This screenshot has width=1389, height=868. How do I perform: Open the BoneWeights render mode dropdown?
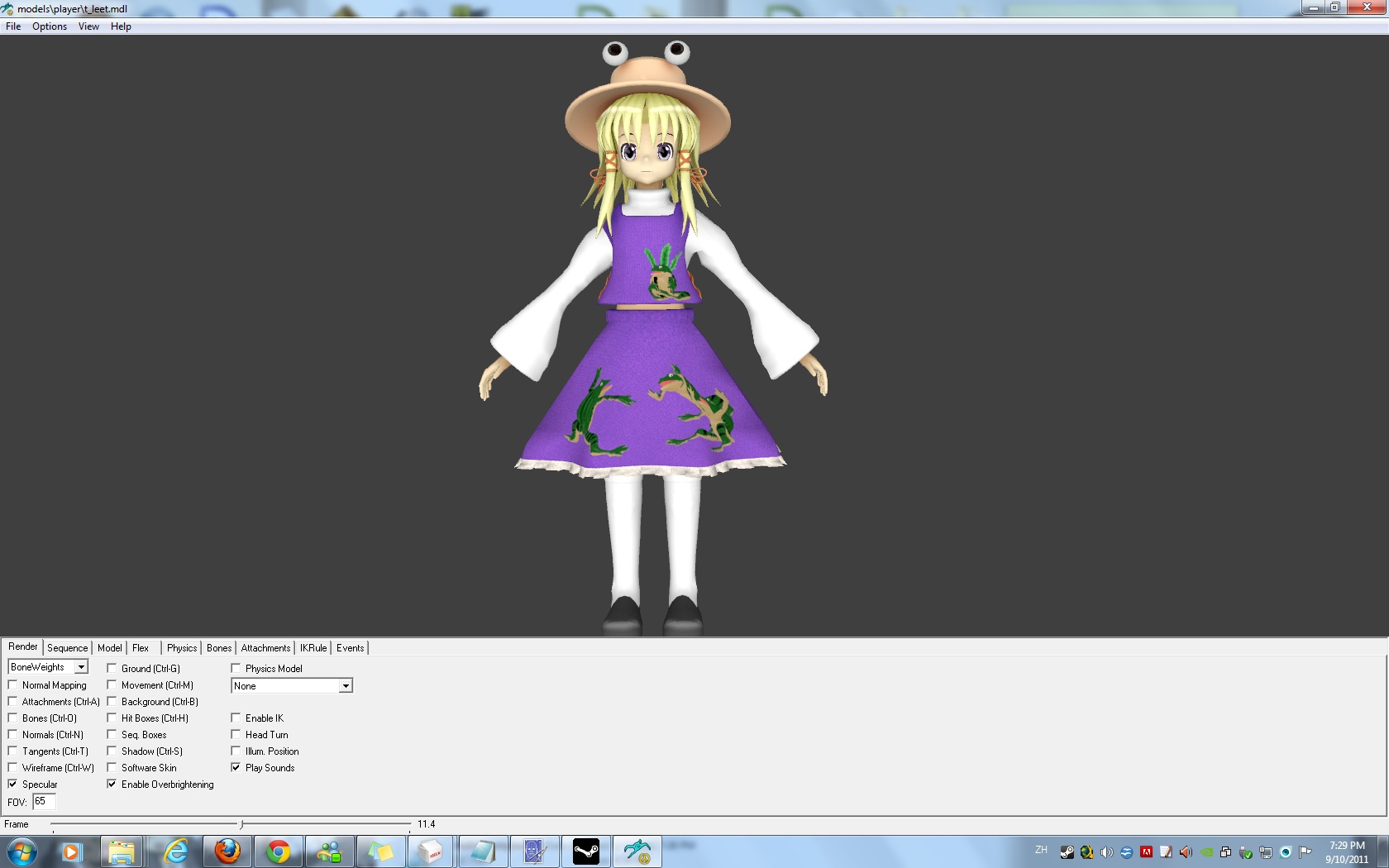pos(48,667)
